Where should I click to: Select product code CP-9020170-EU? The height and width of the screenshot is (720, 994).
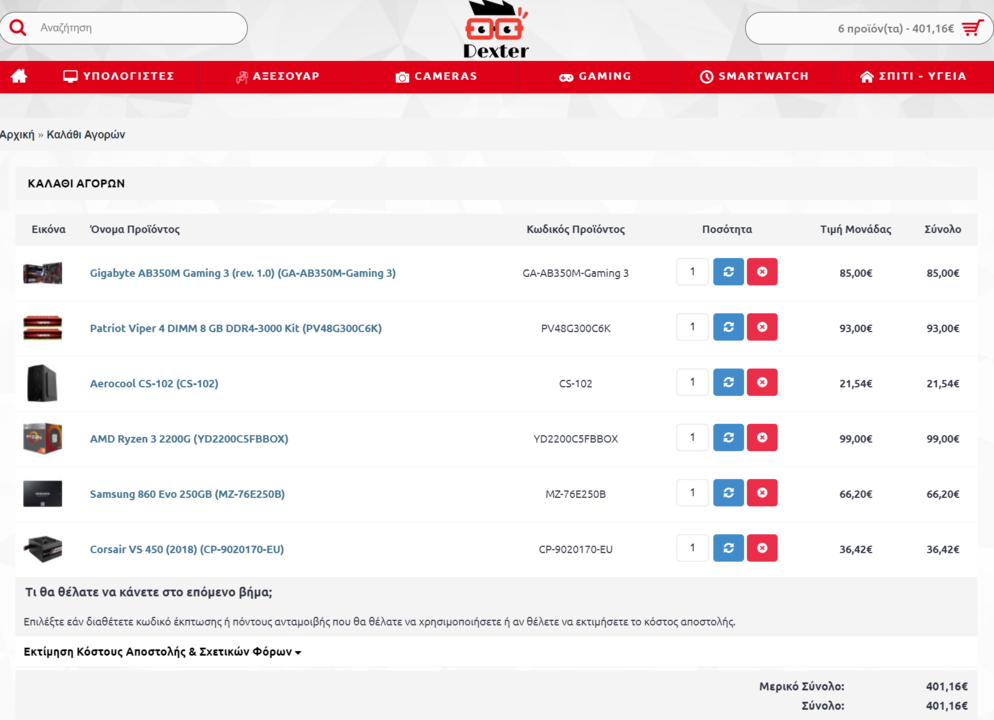point(576,549)
